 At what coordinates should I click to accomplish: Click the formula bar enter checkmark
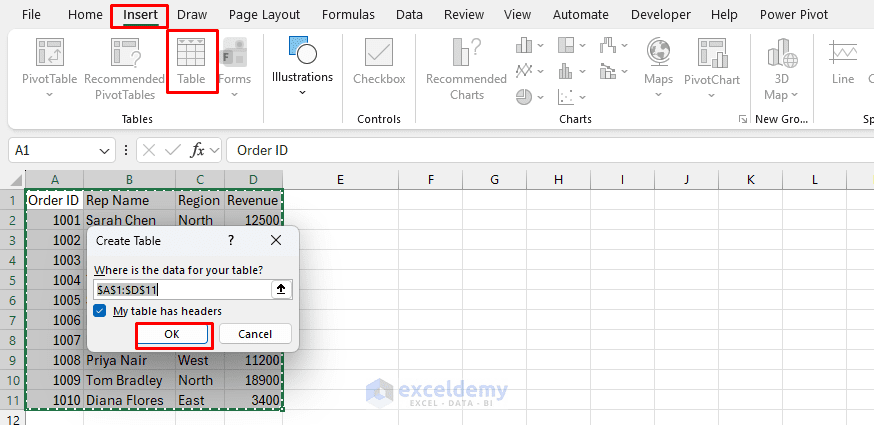(x=173, y=150)
